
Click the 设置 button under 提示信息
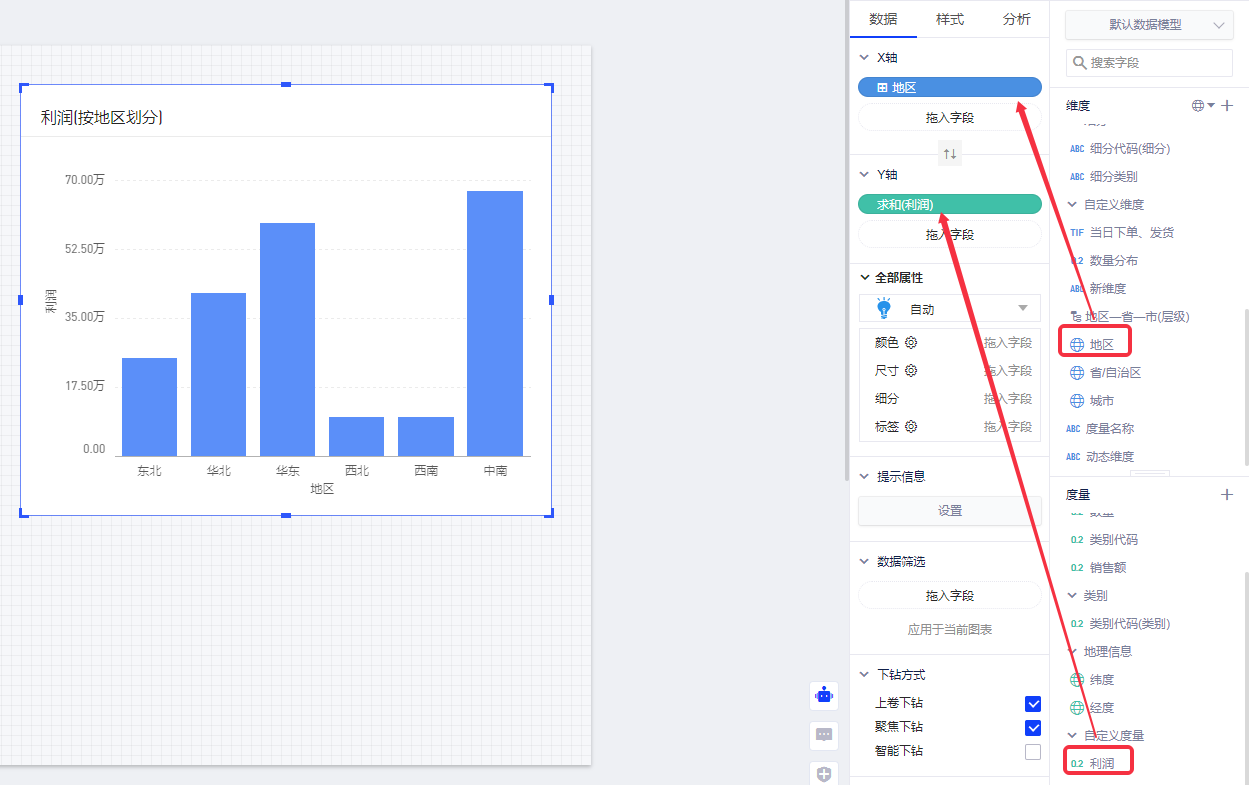949,511
